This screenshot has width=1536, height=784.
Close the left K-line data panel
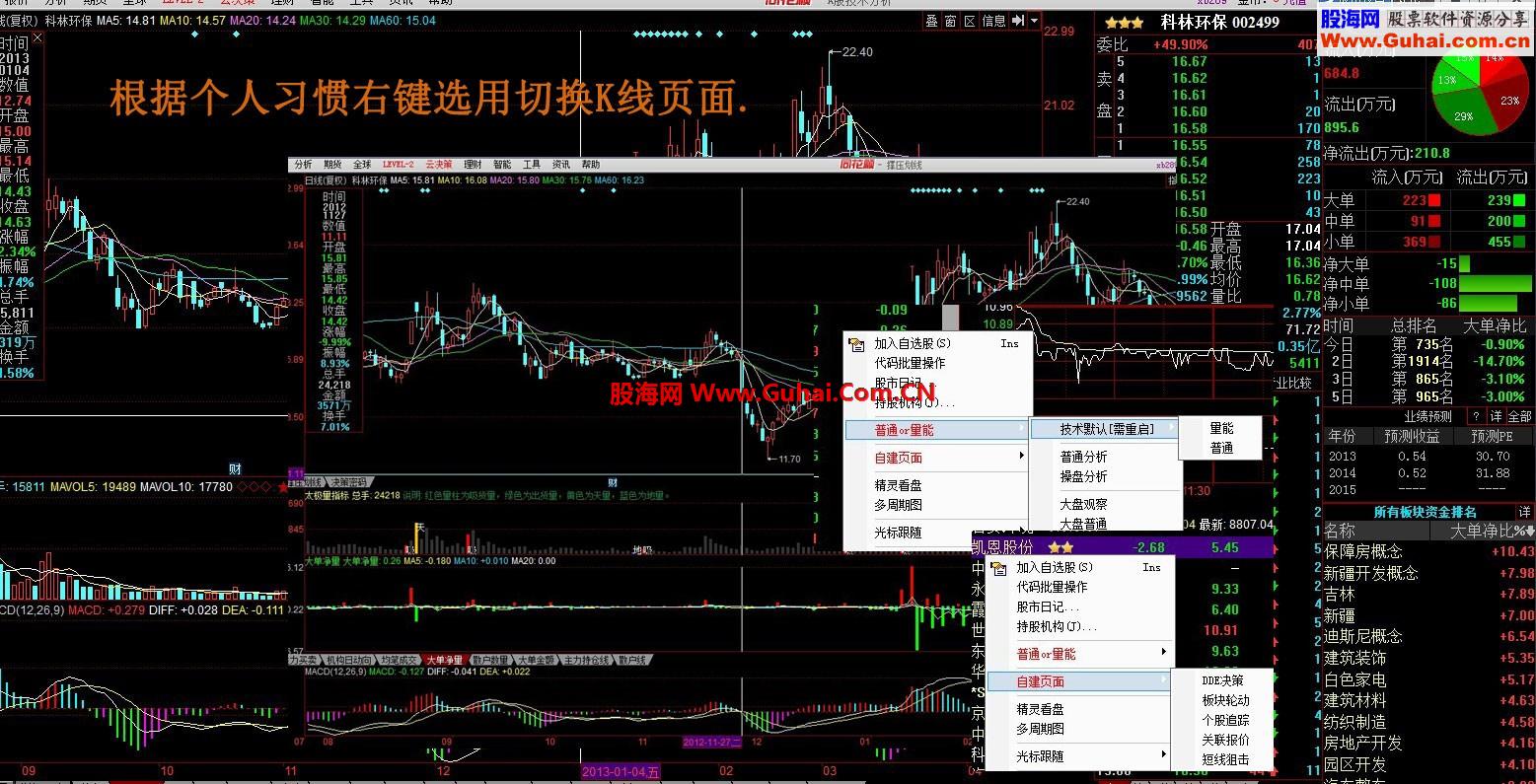point(37,38)
